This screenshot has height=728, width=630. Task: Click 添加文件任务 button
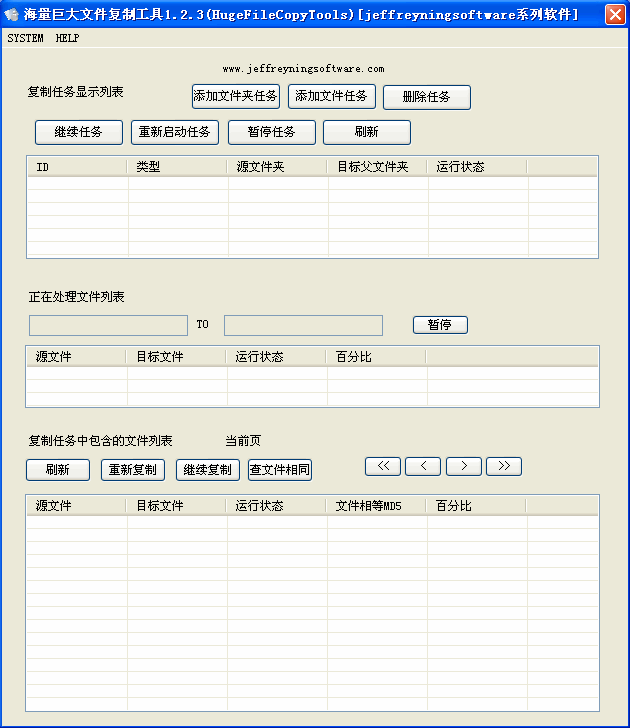click(x=332, y=96)
